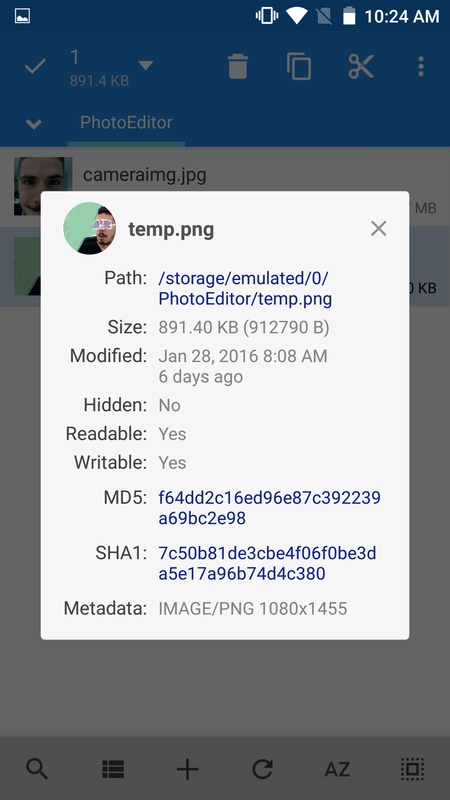Tap the temp.png round thumbnail
This screenshot has width=450, height=800.
tap(90, 228)
